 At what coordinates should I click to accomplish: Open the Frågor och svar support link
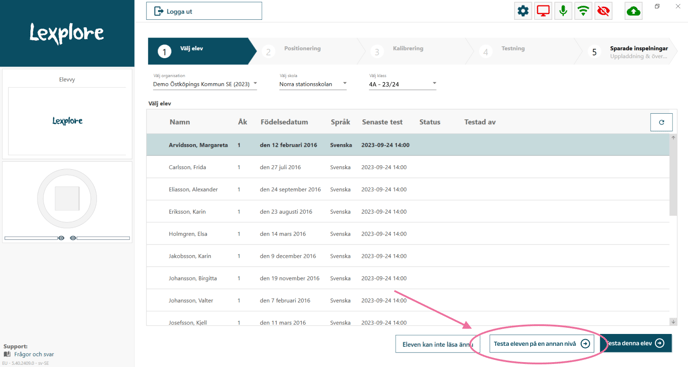34,354
